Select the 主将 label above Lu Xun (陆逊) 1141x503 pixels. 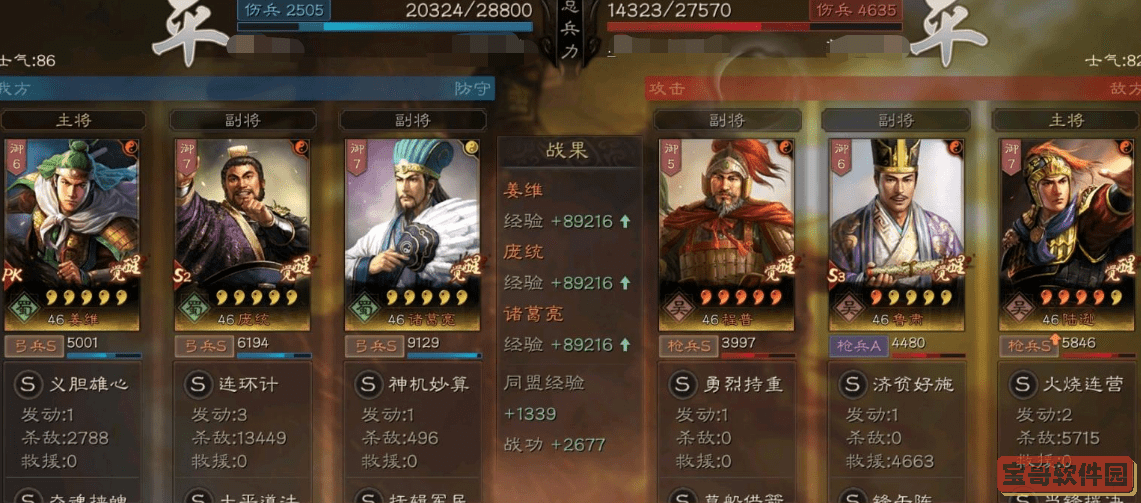pos(1066,120)
